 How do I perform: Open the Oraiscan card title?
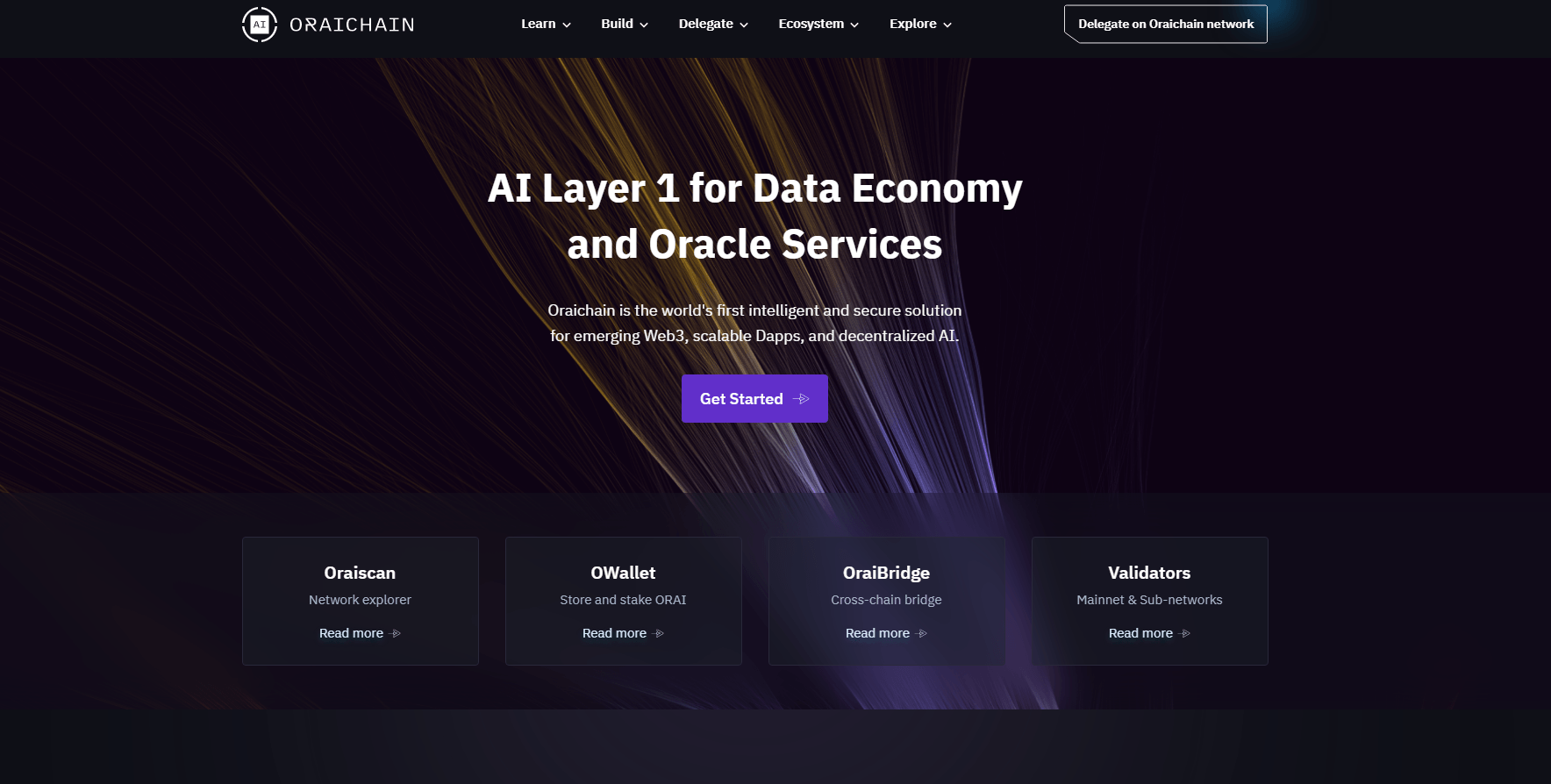(360, 573)
